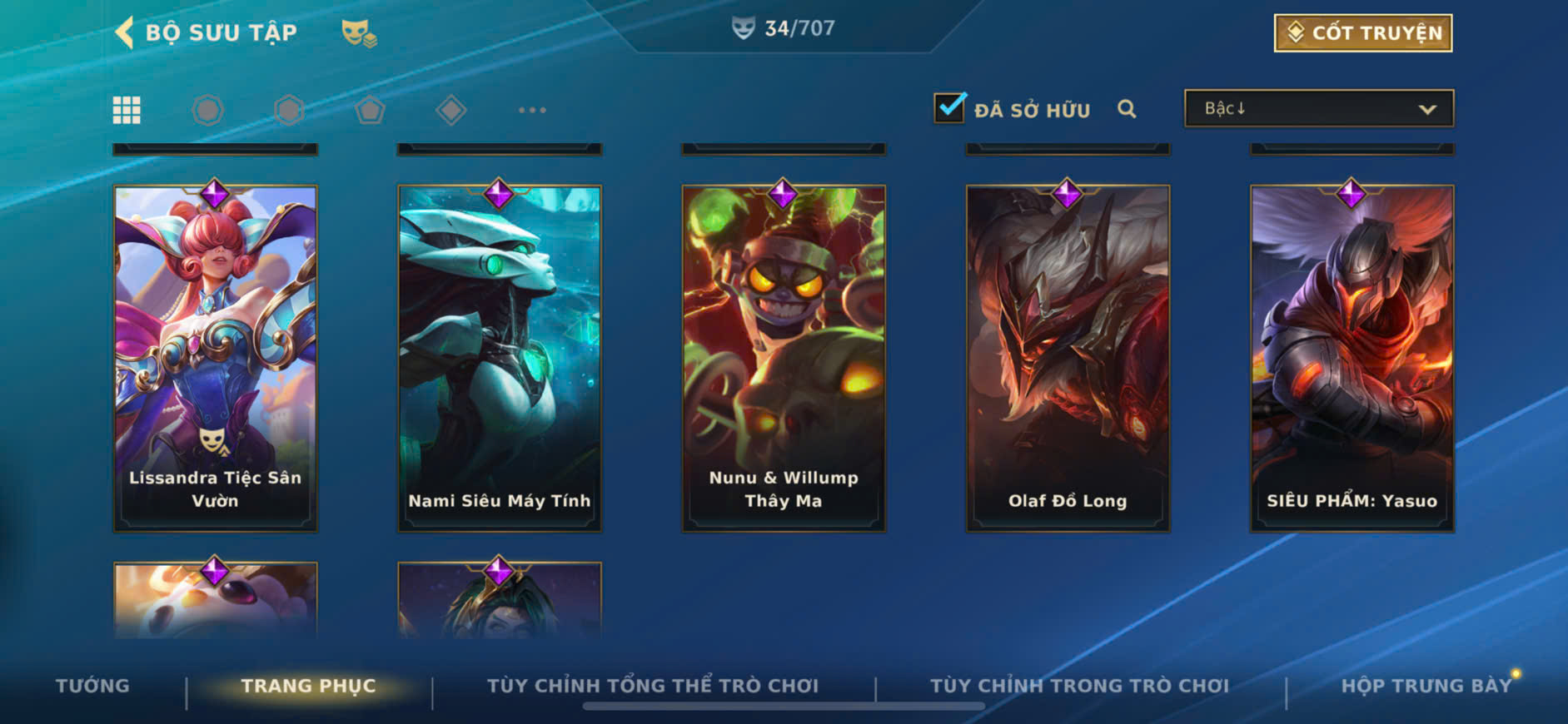
Task: Filter by the hexagon rarity icon
Action: click(289, 110)
